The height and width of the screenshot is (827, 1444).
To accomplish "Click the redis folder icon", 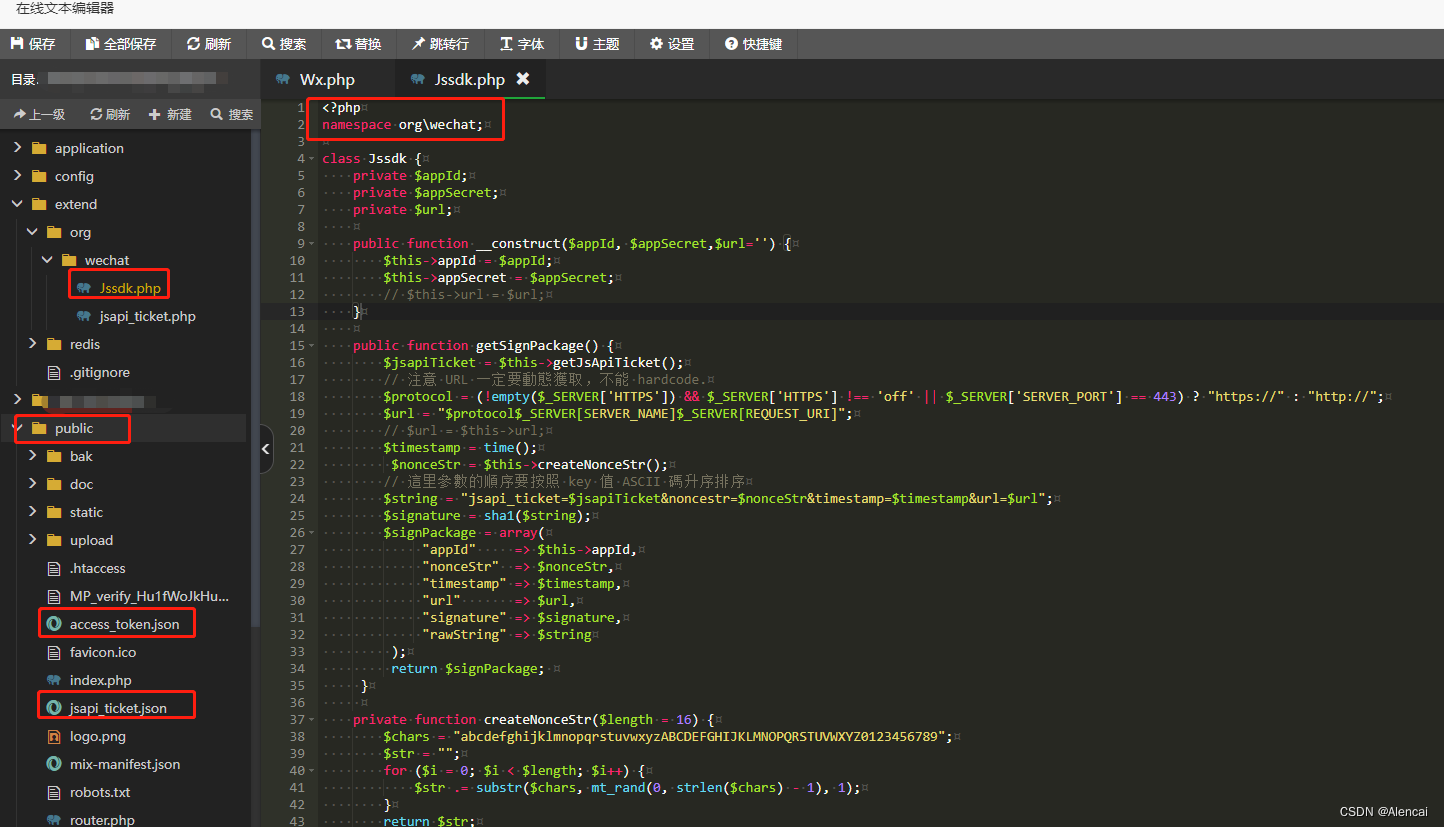I will click(x=54, y=344).
